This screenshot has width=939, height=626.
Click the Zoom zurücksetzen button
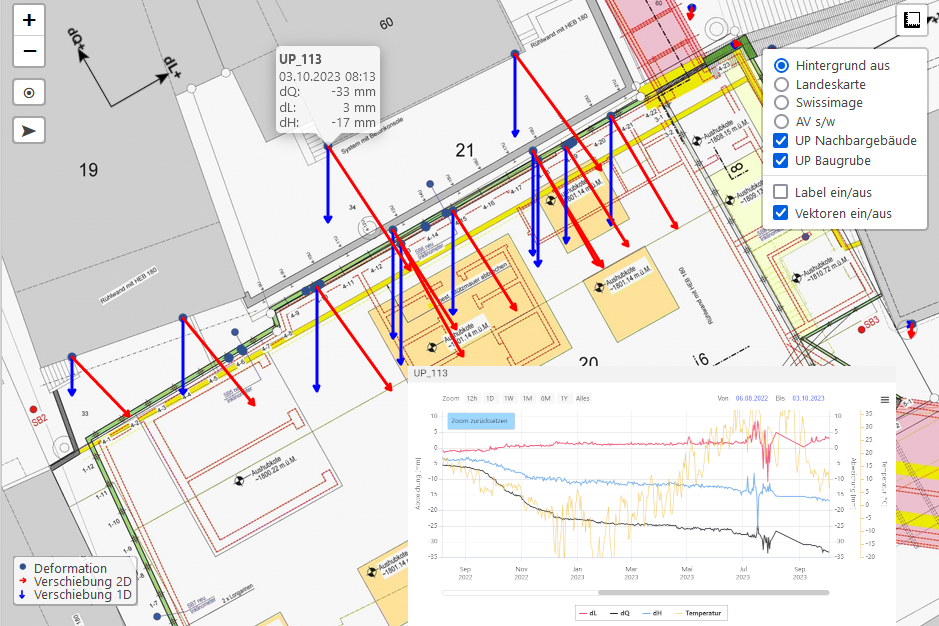click(x=481, y=421)
